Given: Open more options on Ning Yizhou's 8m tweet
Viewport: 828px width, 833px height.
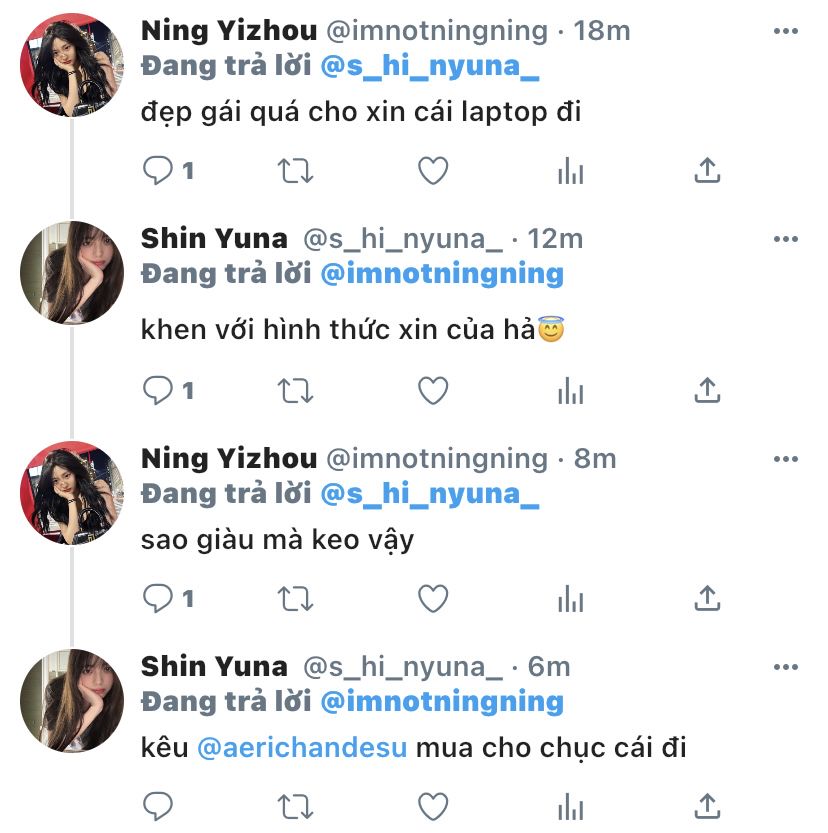Looking at the screenshot, I should (x=787, y=459).
